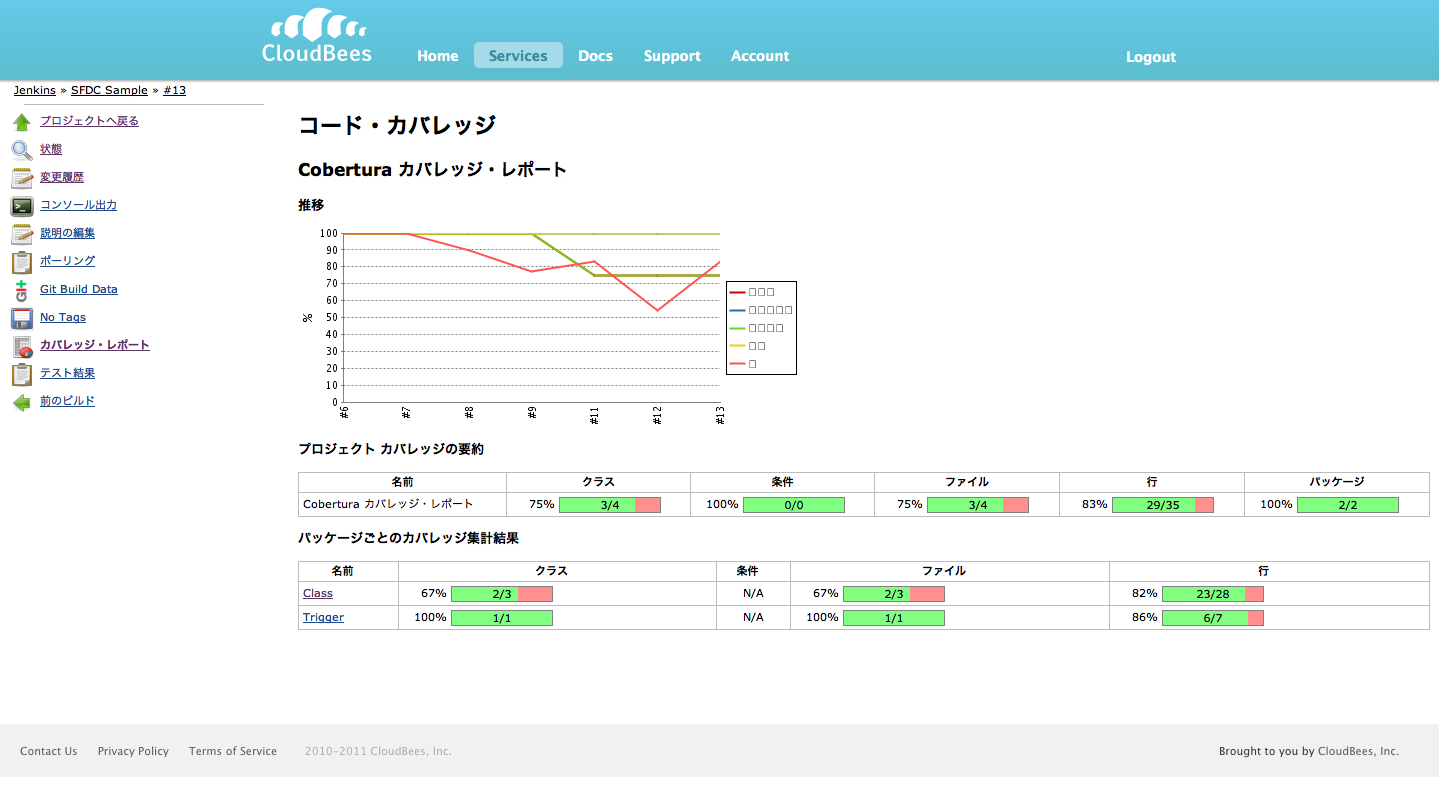
Task: Click the 条件 0/0 coverage bar
Action: point(794,505)
